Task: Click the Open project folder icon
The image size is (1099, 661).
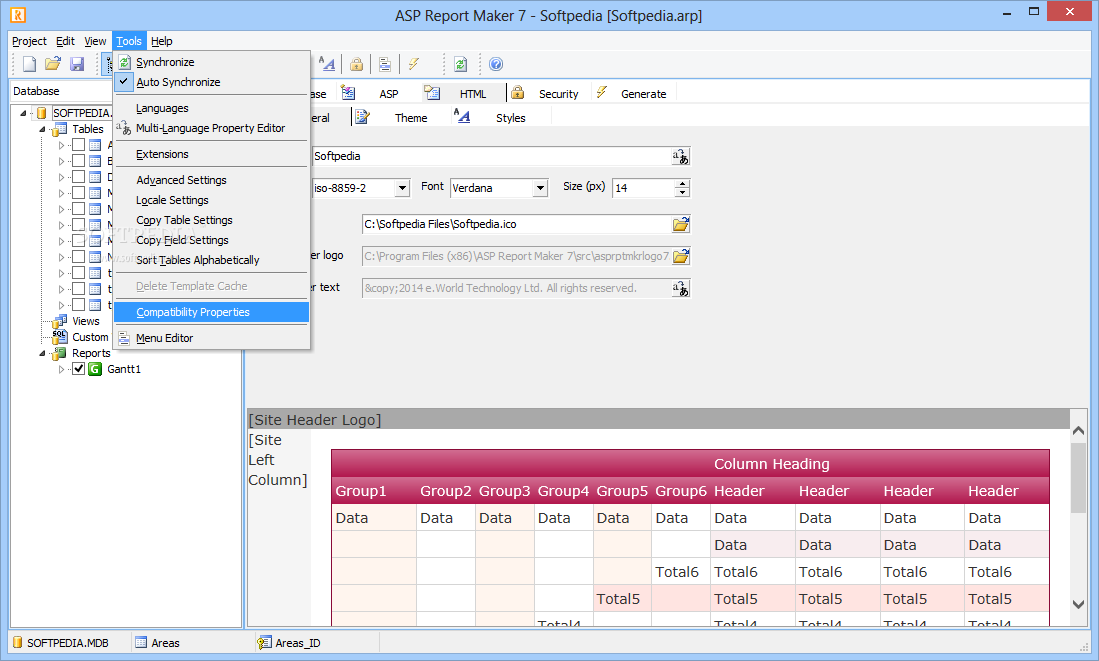Action: 53,64
